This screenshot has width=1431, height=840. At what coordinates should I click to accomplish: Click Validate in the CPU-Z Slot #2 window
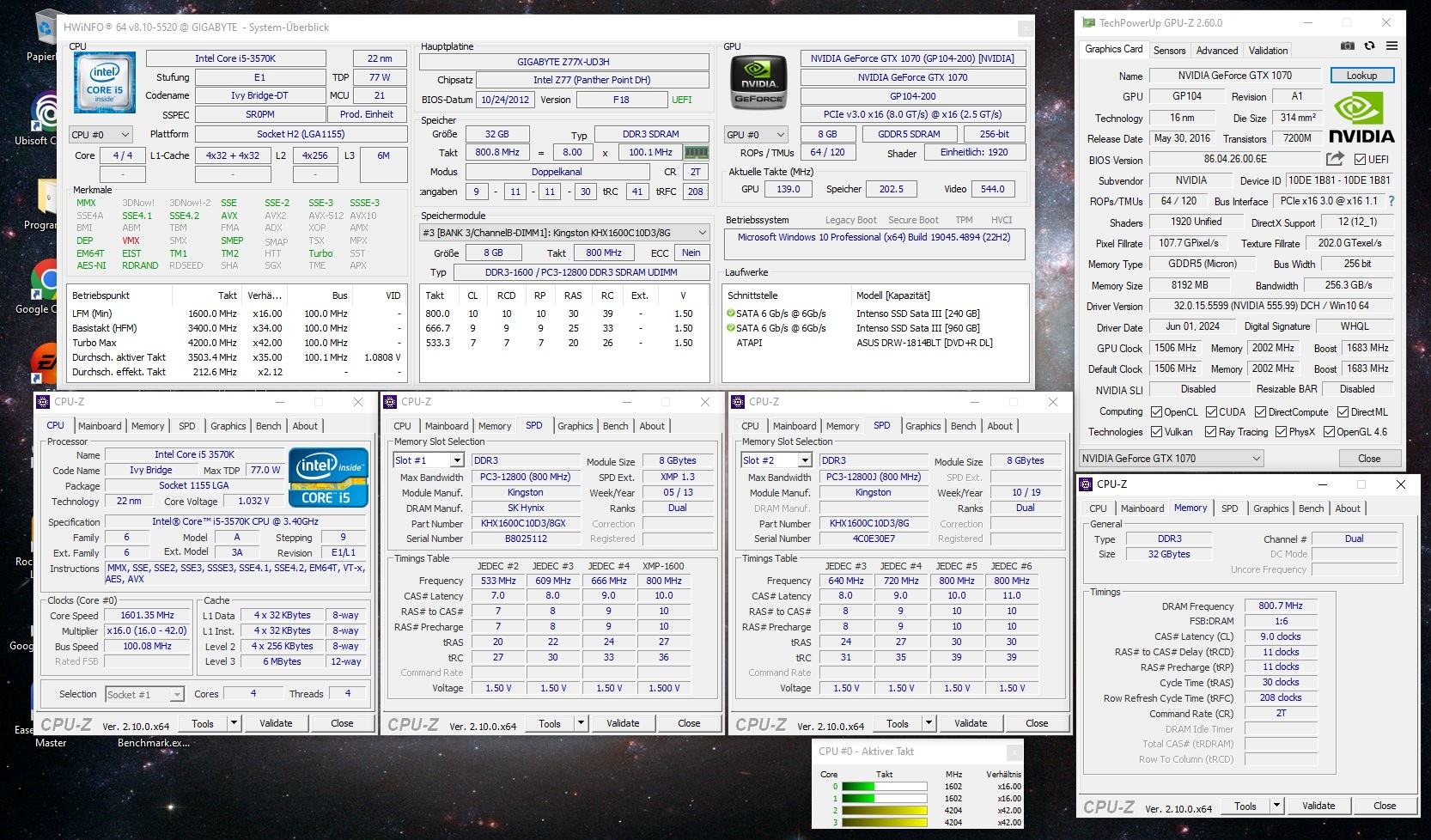click(x=971, y=723)
